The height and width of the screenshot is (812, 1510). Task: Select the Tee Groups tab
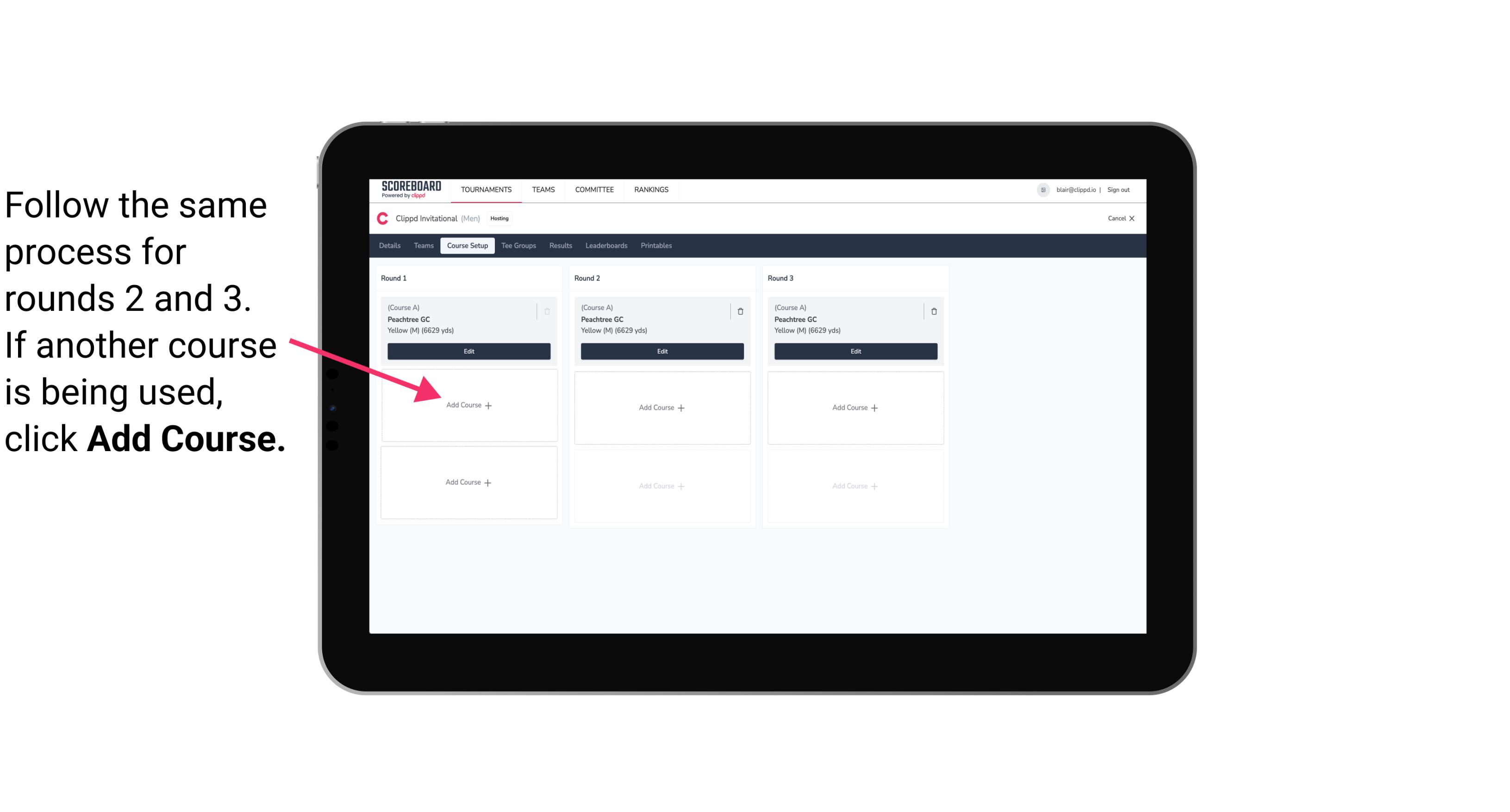click(519, 246)
